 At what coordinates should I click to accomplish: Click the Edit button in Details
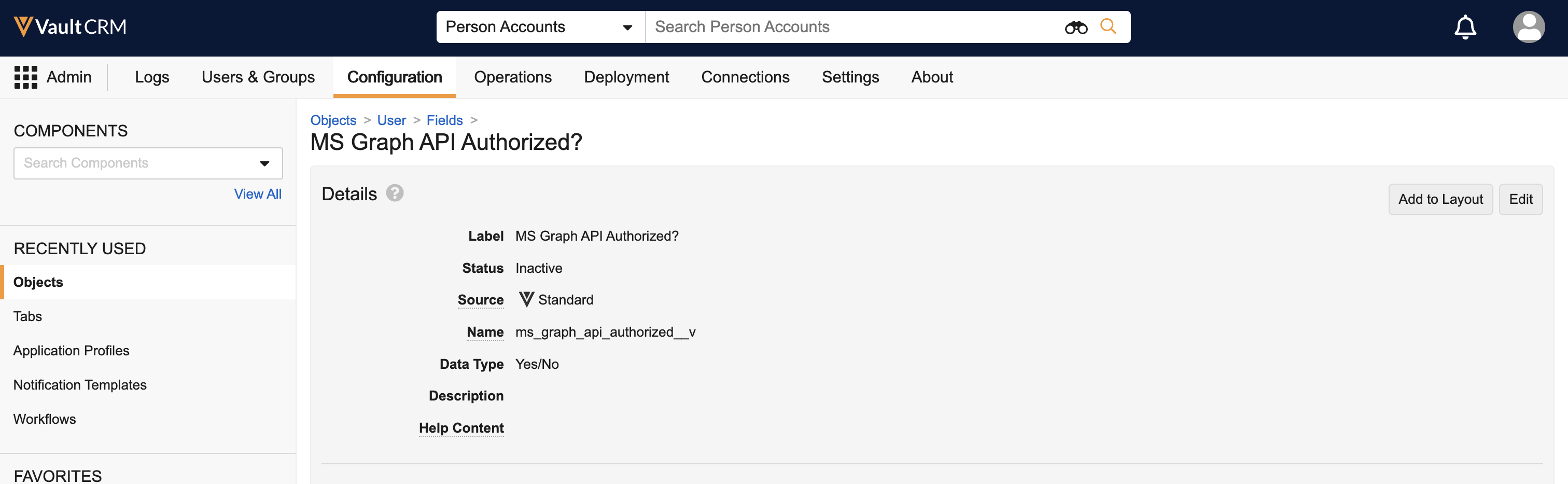pyautogui.click(x=1520, y=200)
